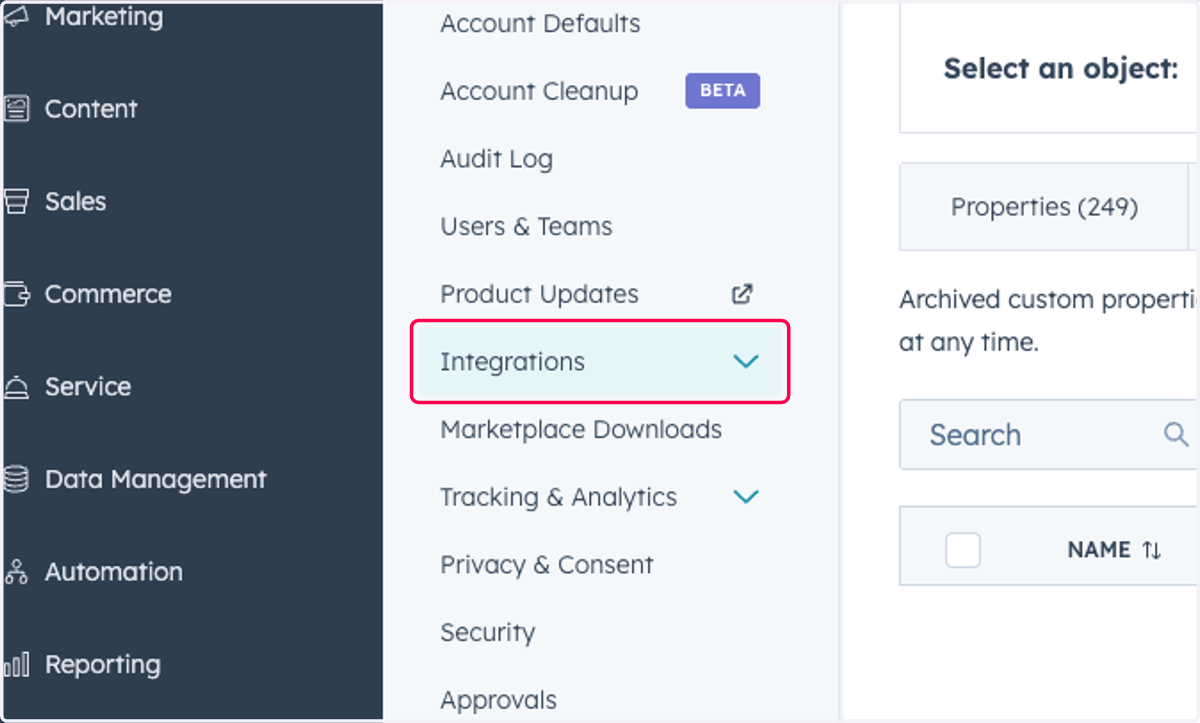This screenshot has height=723, width=1200.
Task: Click the external link icon beside Product Updates
Action: tap(742, 294)
